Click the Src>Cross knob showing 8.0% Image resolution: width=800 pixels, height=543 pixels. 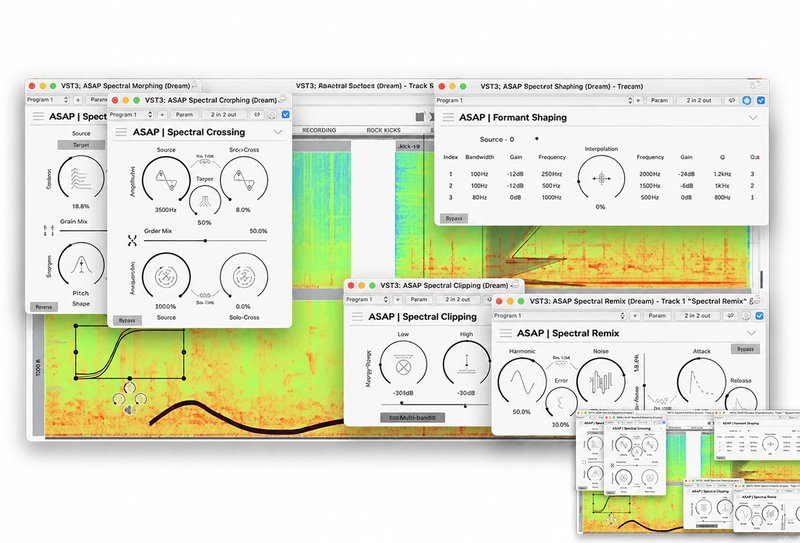tap(244, 179)
